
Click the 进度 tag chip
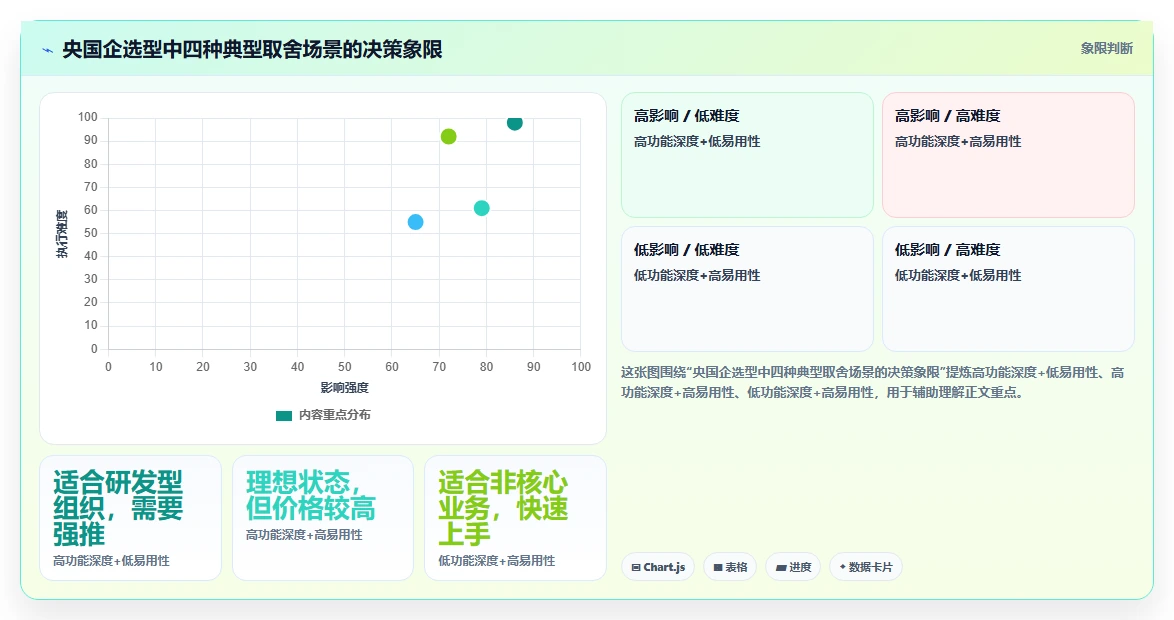[x=794, y=567]
